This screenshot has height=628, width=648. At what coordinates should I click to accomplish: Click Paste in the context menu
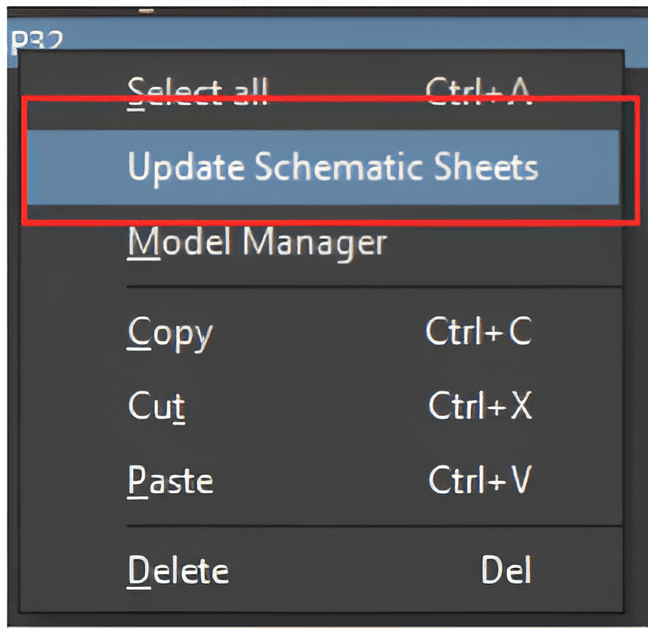tap(170, 481)
